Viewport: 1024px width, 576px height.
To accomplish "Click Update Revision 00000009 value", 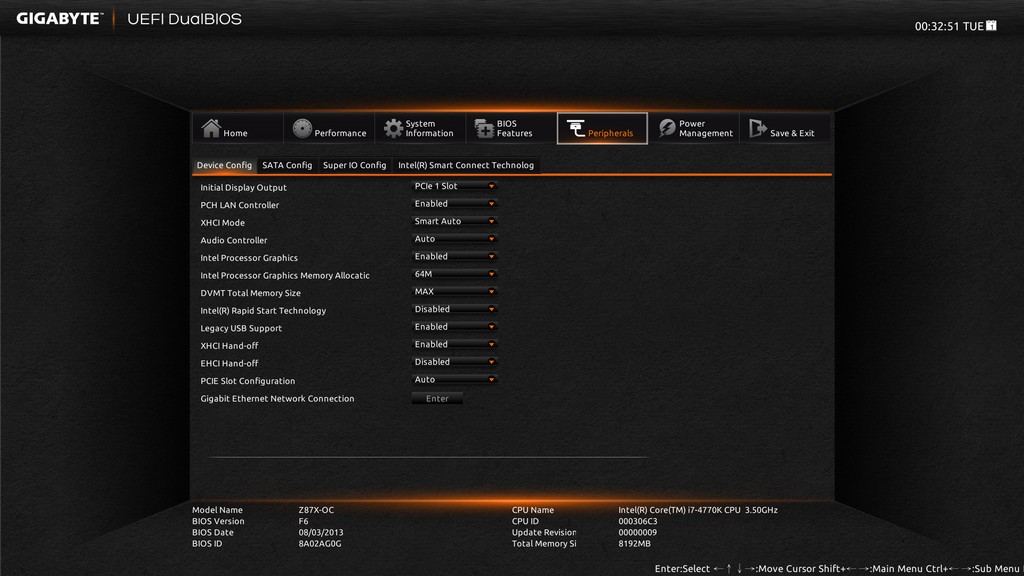I will click(637, 532).
